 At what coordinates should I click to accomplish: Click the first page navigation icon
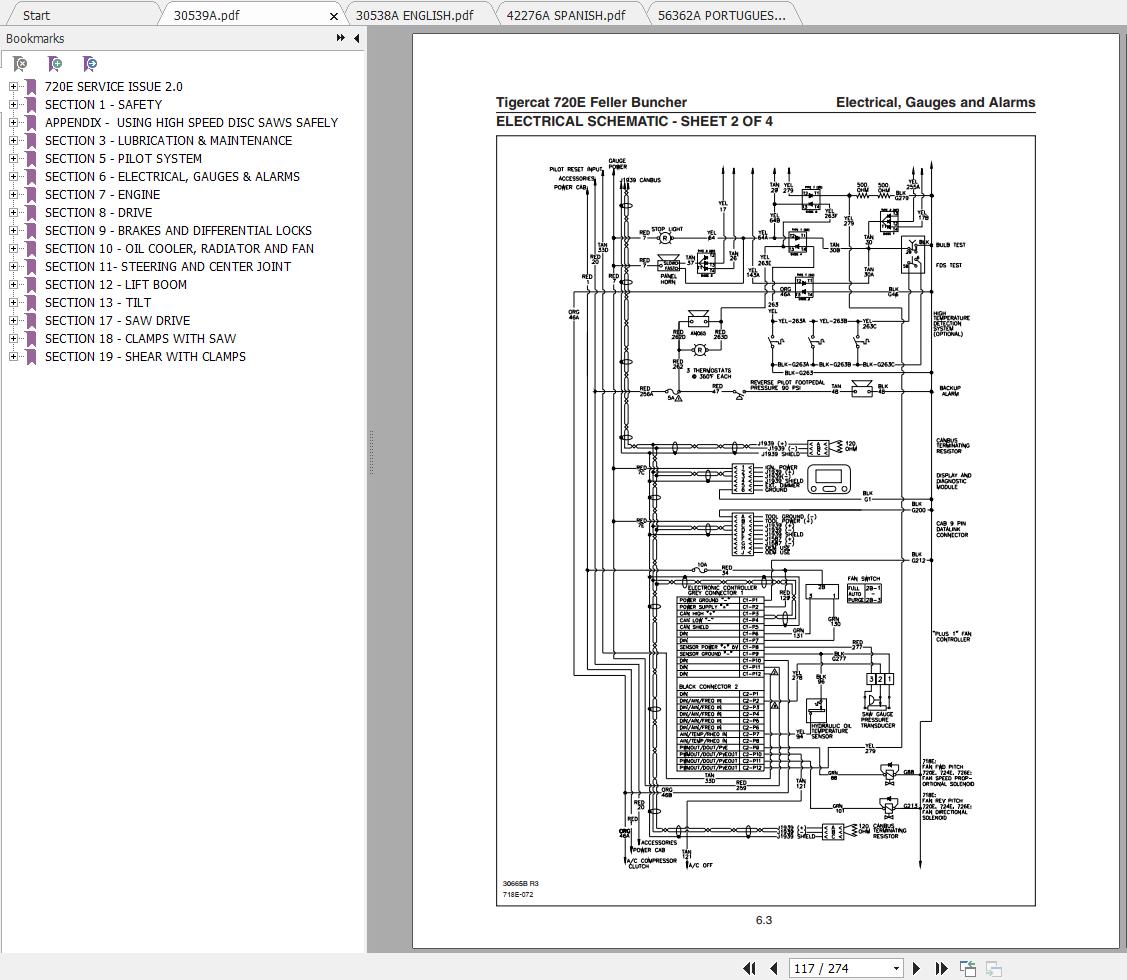(749, 967)
